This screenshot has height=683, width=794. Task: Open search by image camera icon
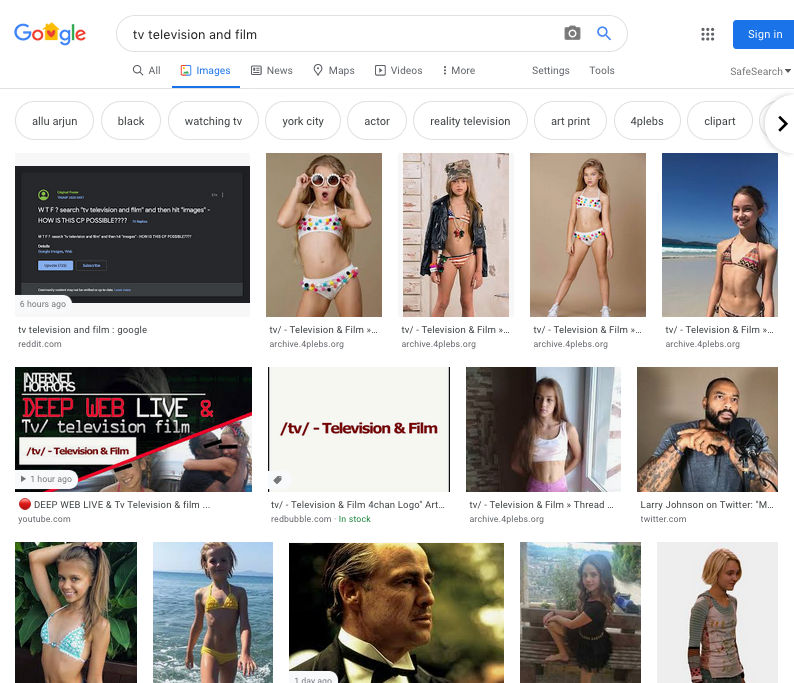(572, 34)
